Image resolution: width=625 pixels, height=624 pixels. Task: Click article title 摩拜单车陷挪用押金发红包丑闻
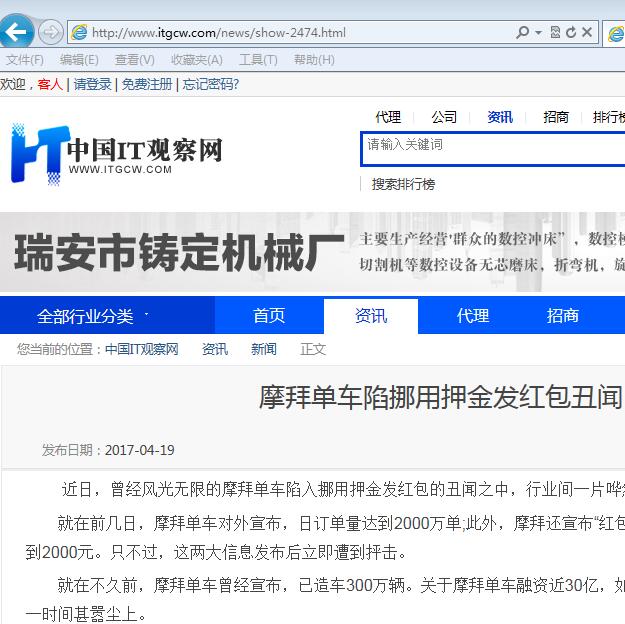pos(441,398)
